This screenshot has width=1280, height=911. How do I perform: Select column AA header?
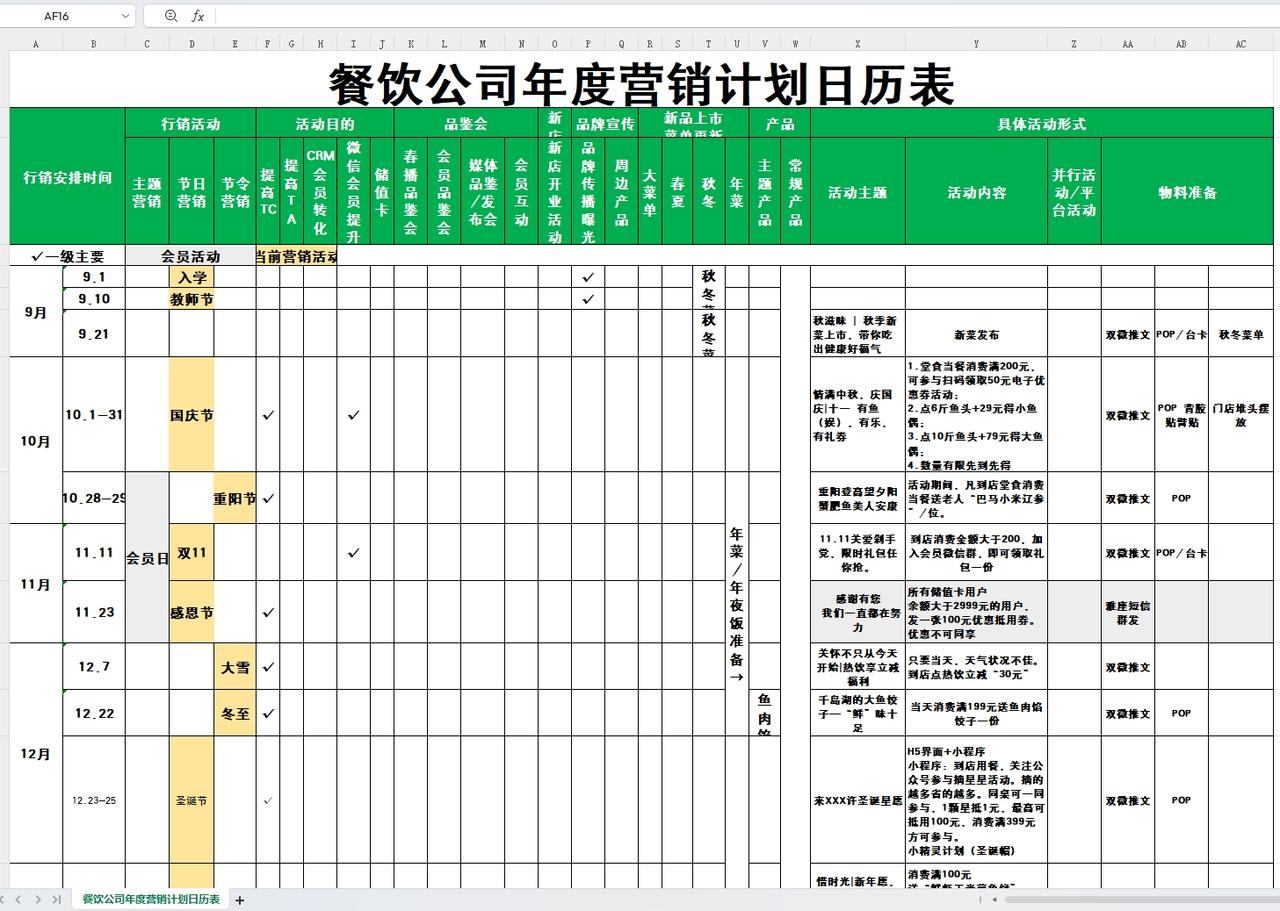pyautogui.click(x=1127, y=43)
